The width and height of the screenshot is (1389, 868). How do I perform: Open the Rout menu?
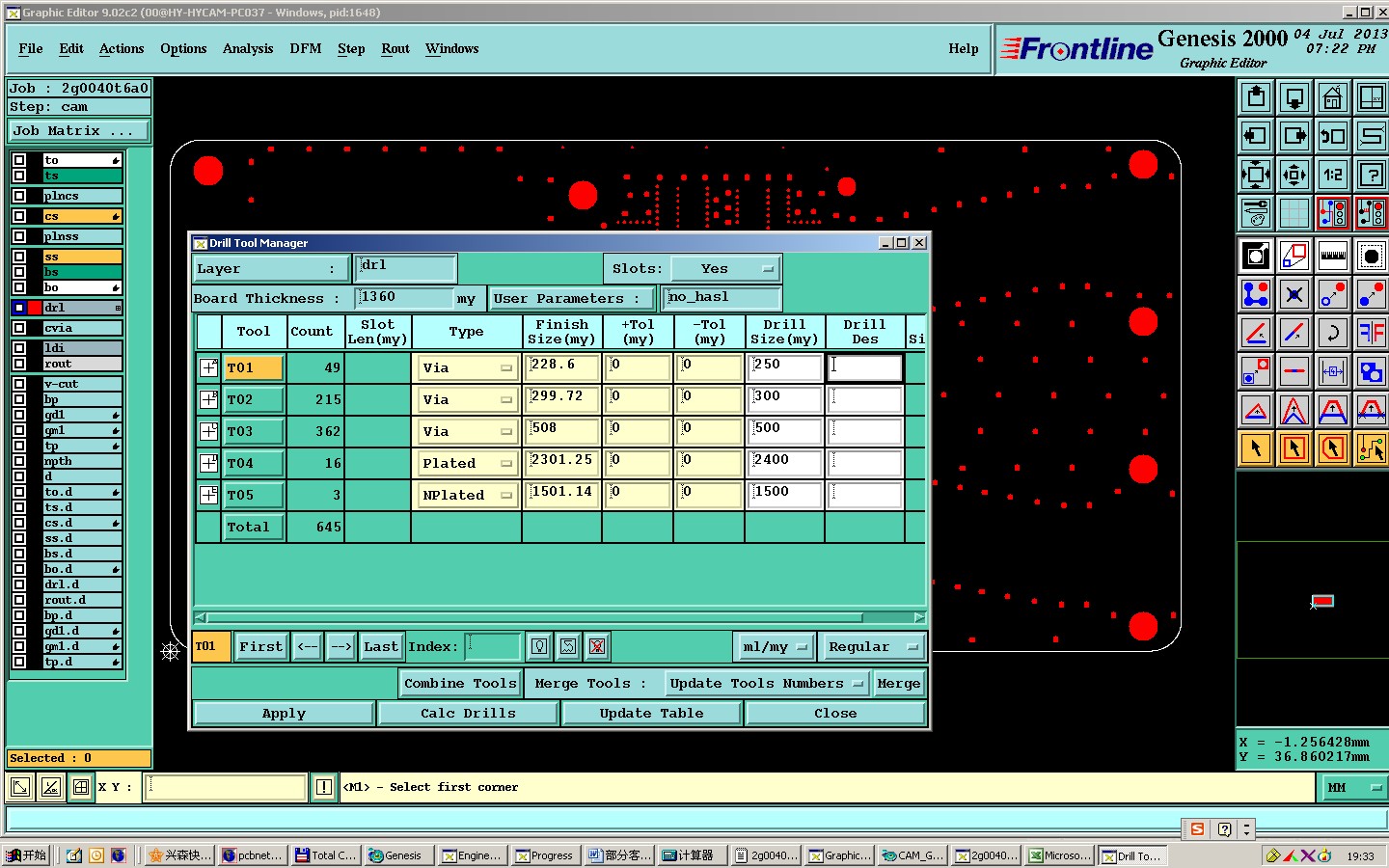[395, 49]
